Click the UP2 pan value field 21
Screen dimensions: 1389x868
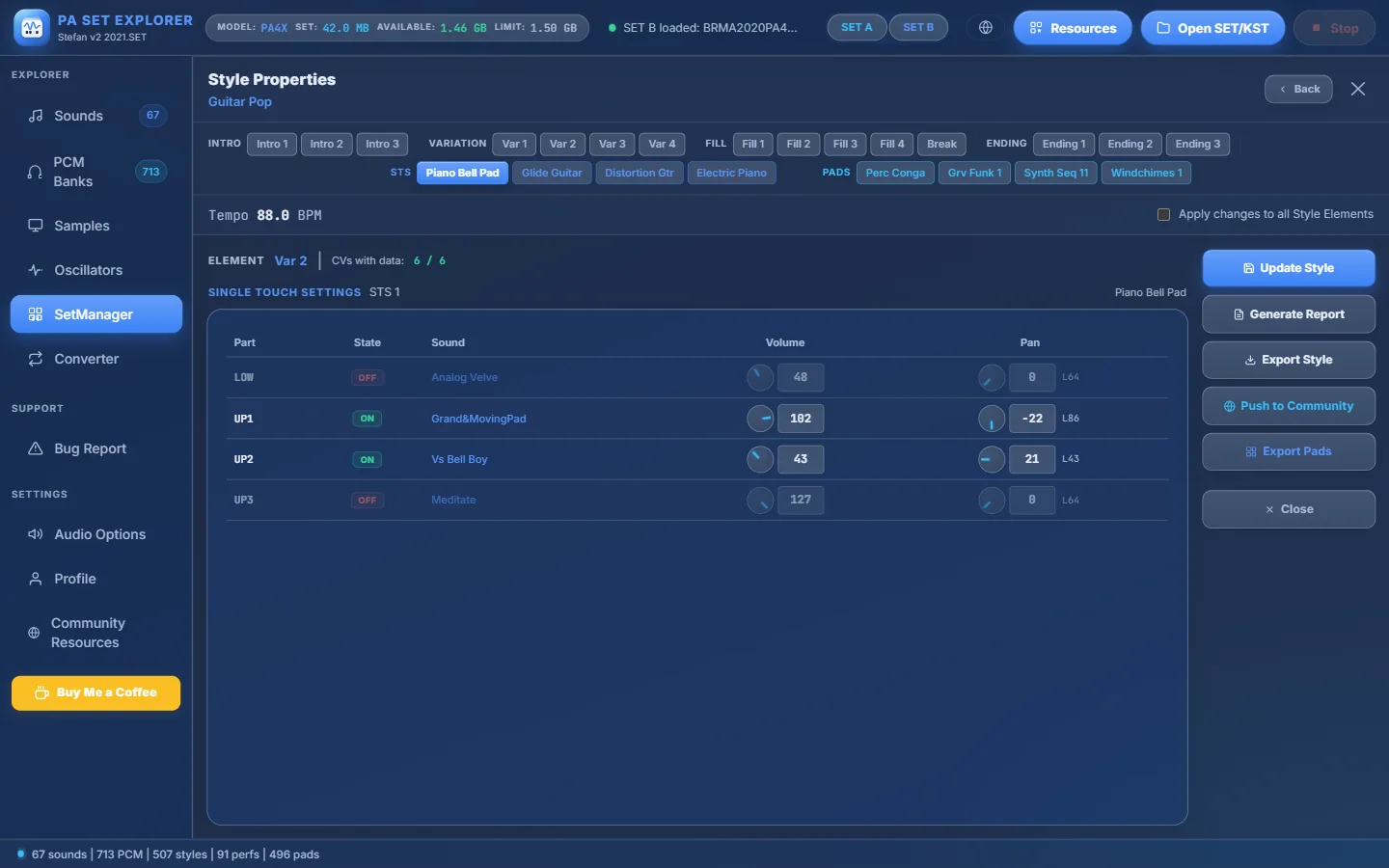pyautogui.click(x=1032, y=459)
